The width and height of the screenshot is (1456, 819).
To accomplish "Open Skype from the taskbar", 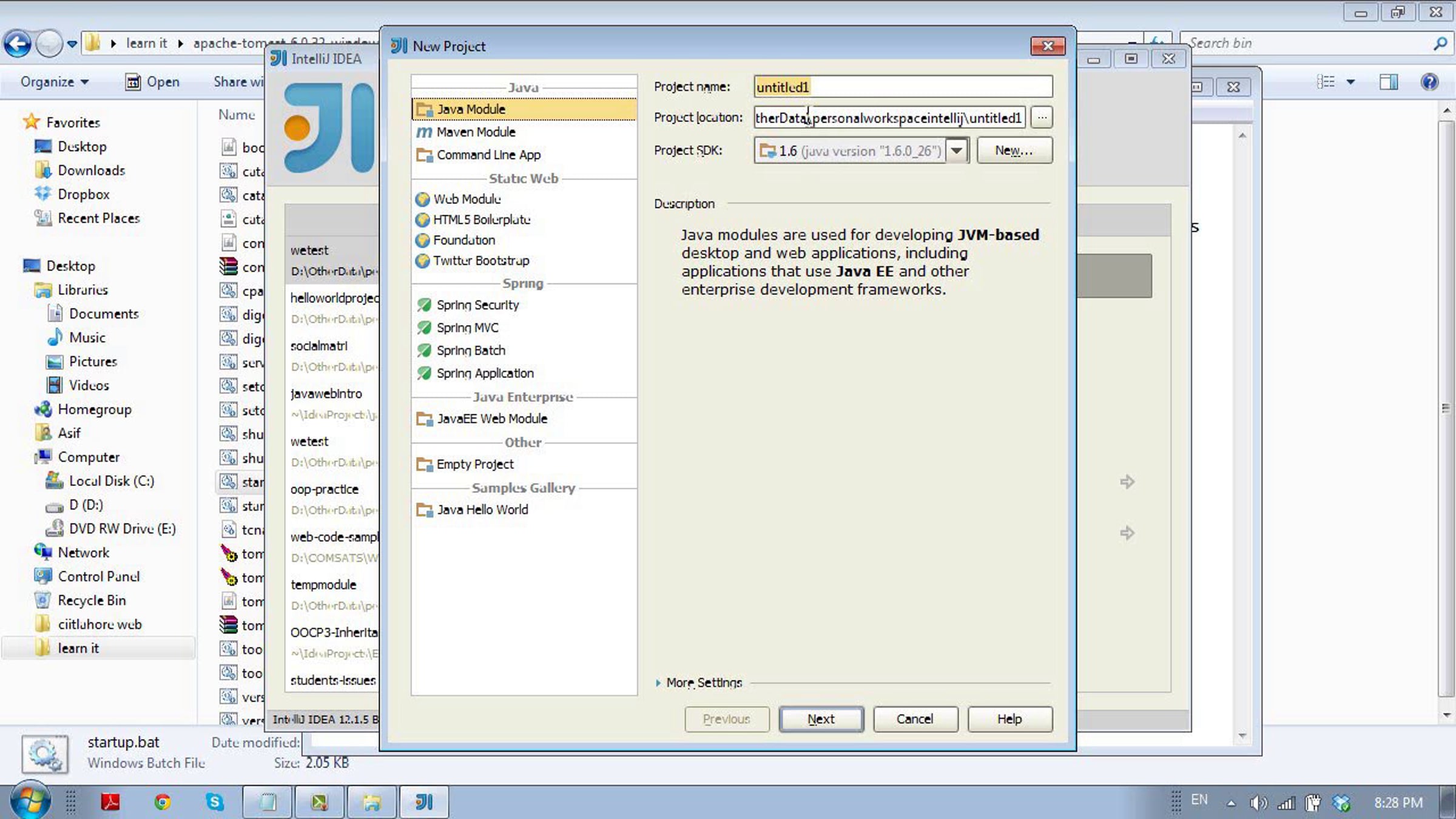I will pyautogui.click(x=214, y=802).
